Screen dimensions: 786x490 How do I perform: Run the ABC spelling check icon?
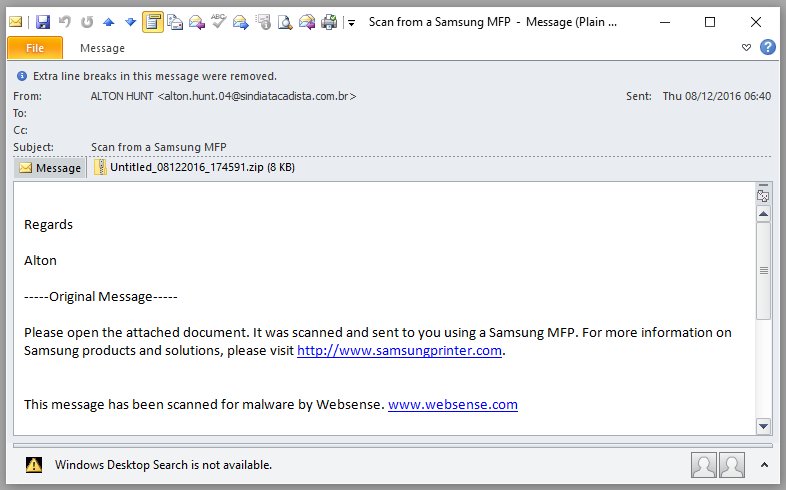(x=219, y=22)
